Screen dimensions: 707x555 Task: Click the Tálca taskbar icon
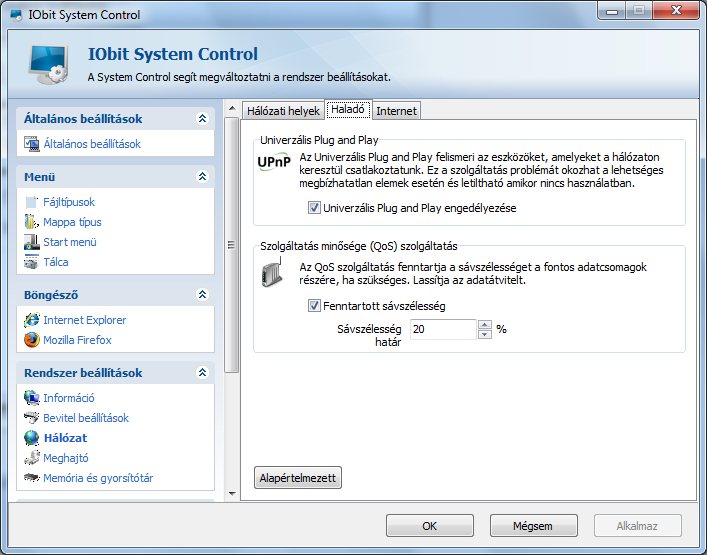(32, 262)
